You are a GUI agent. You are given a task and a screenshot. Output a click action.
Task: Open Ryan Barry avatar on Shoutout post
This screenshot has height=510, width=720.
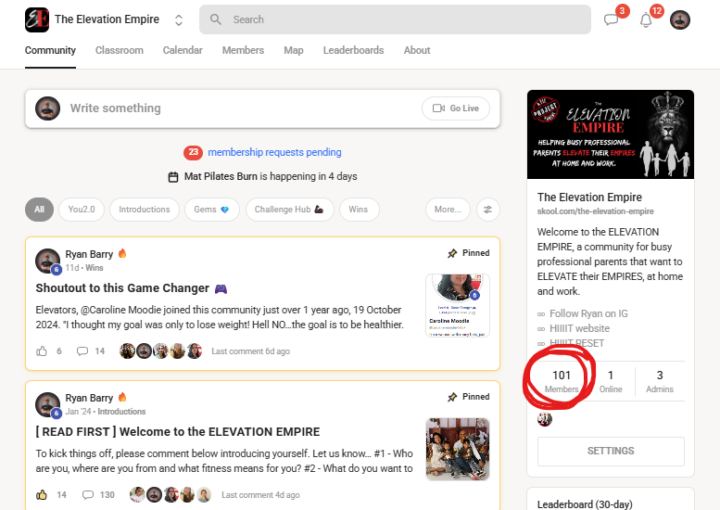point(48,261)
